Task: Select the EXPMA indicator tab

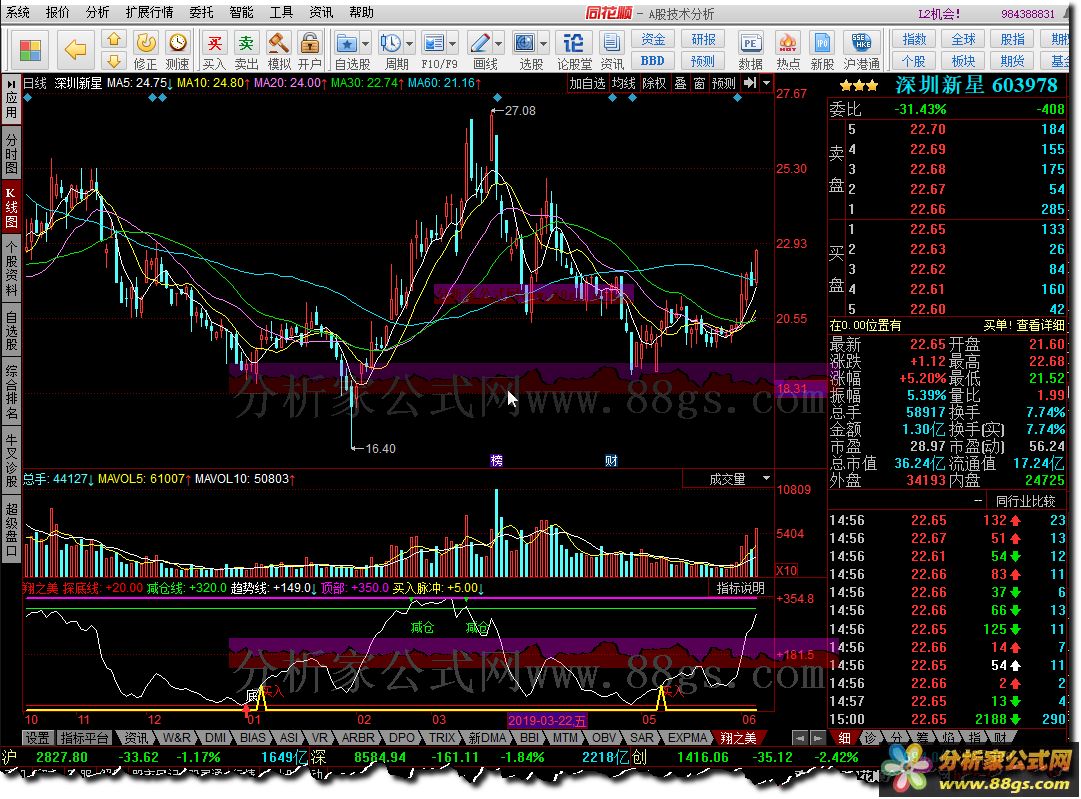Action: [x=687, y=738]
